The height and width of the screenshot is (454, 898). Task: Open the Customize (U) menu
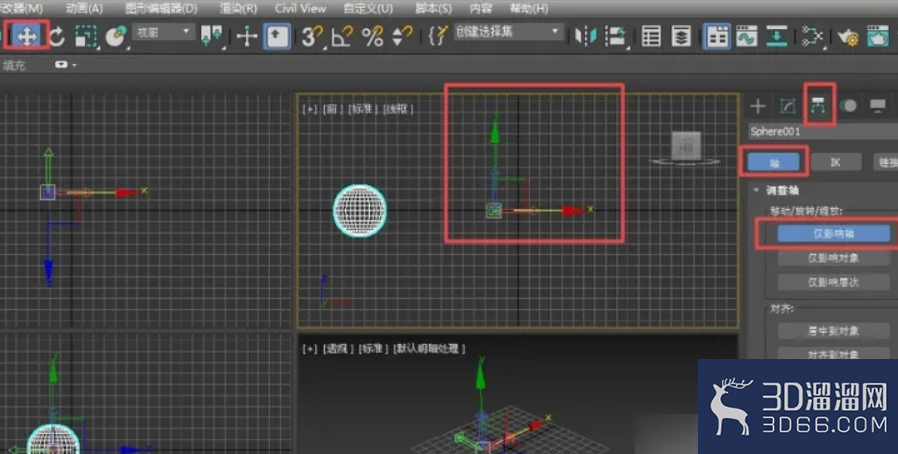(x=368, y=9)
